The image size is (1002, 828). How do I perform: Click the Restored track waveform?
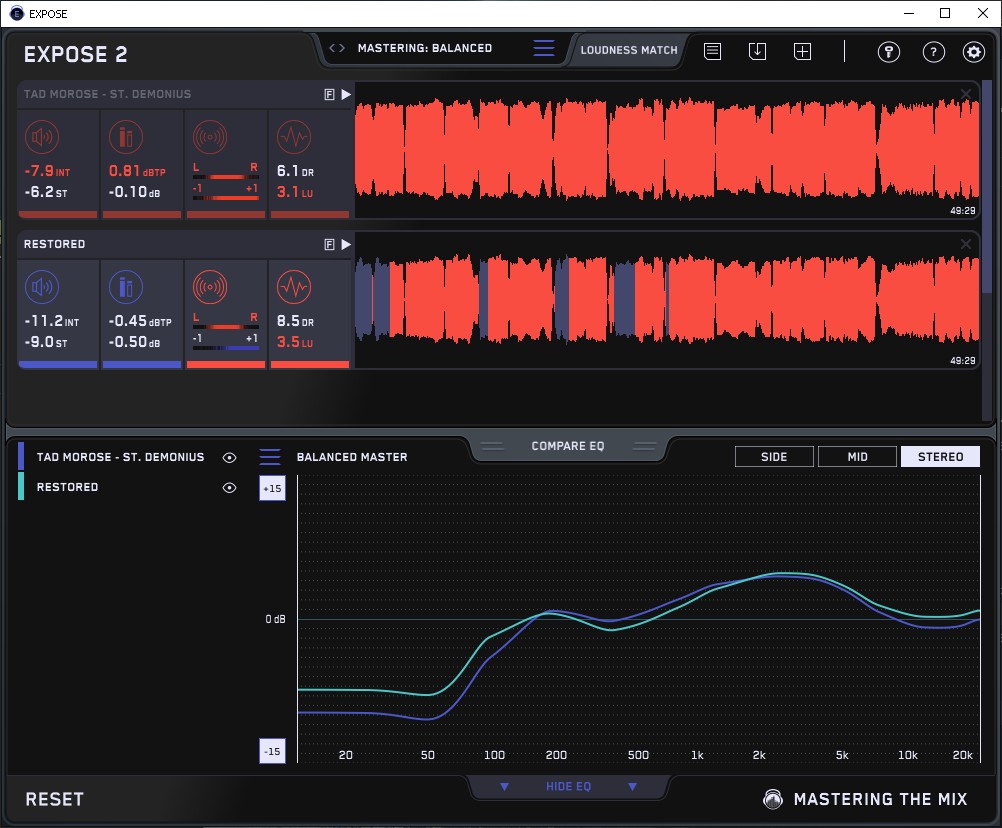(x=665, y=300)
